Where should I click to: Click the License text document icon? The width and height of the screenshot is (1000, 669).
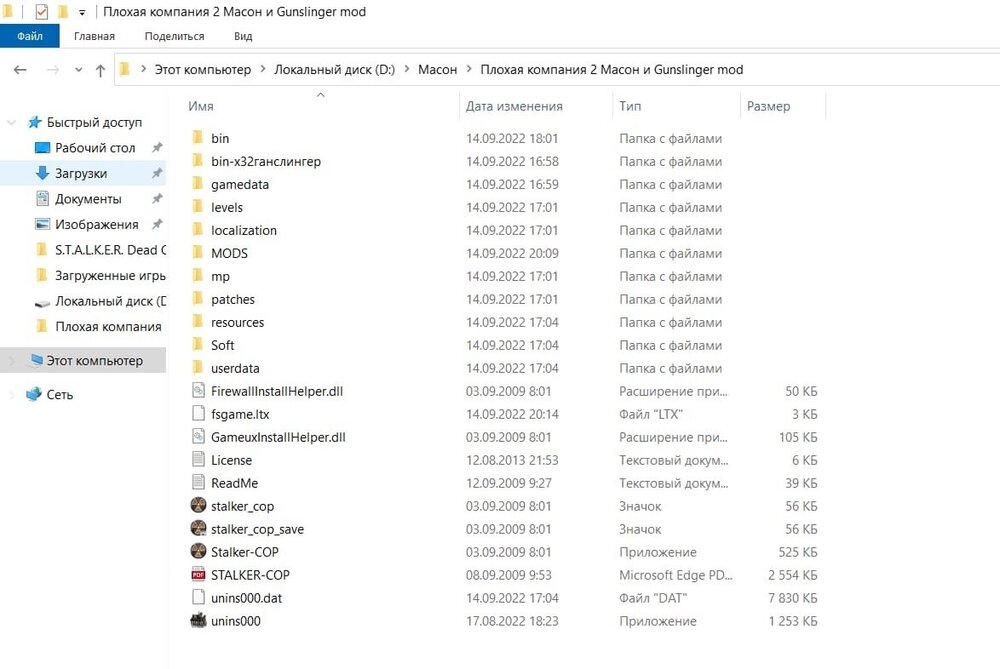(x=198, y=459)
